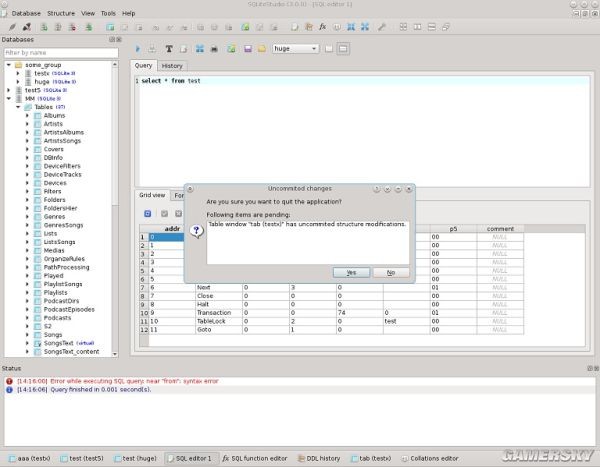Click the connect to database toolbar icon
The height and width of the screenshot is (467, 600).
coord(13,27)
